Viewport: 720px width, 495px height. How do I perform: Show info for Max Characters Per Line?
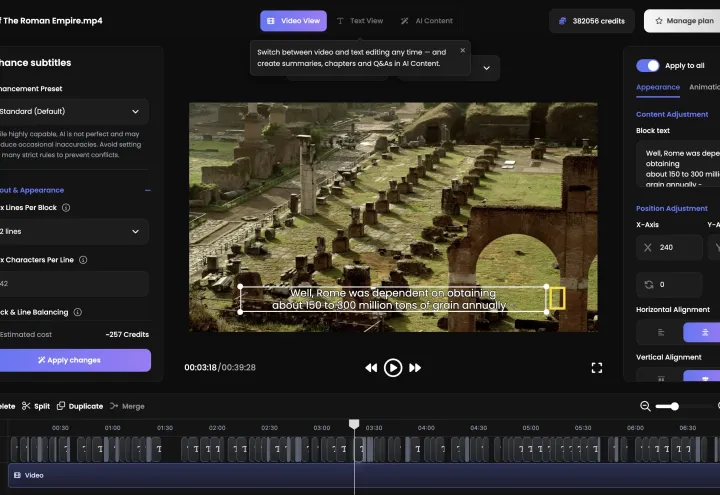click(83, 260)
